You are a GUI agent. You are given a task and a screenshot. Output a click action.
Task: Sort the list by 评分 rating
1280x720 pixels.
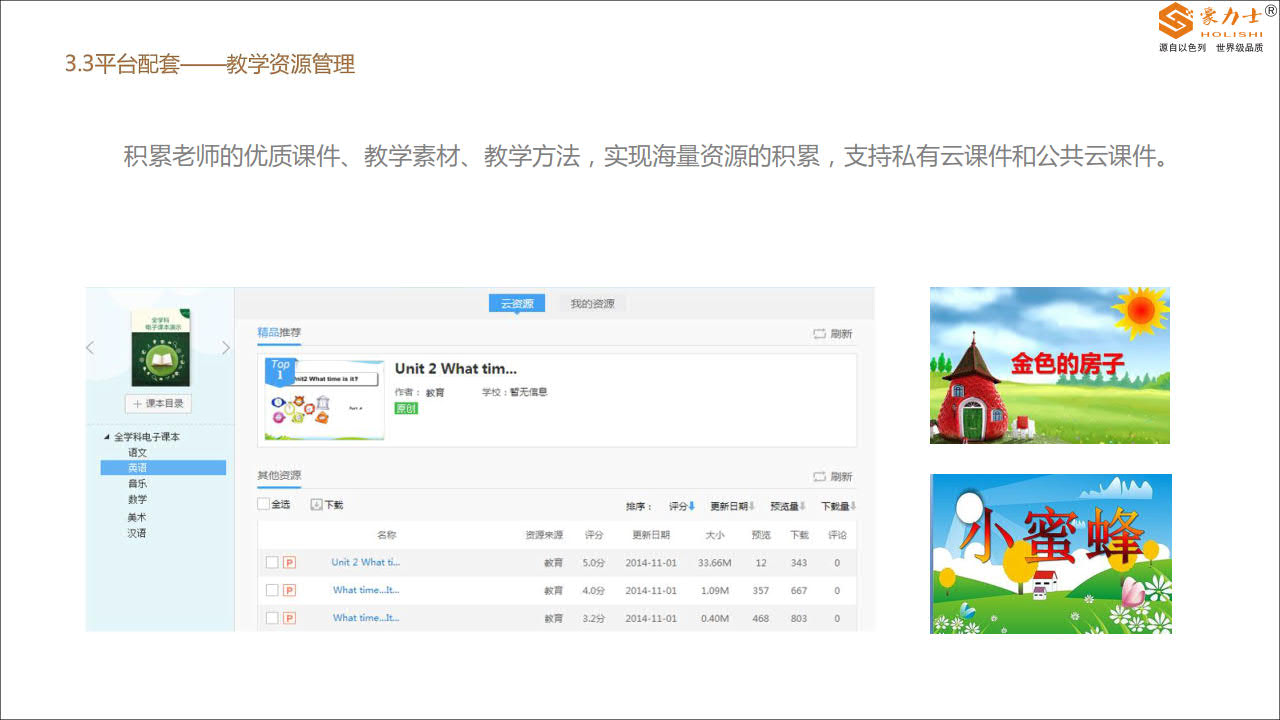(682, 506)
